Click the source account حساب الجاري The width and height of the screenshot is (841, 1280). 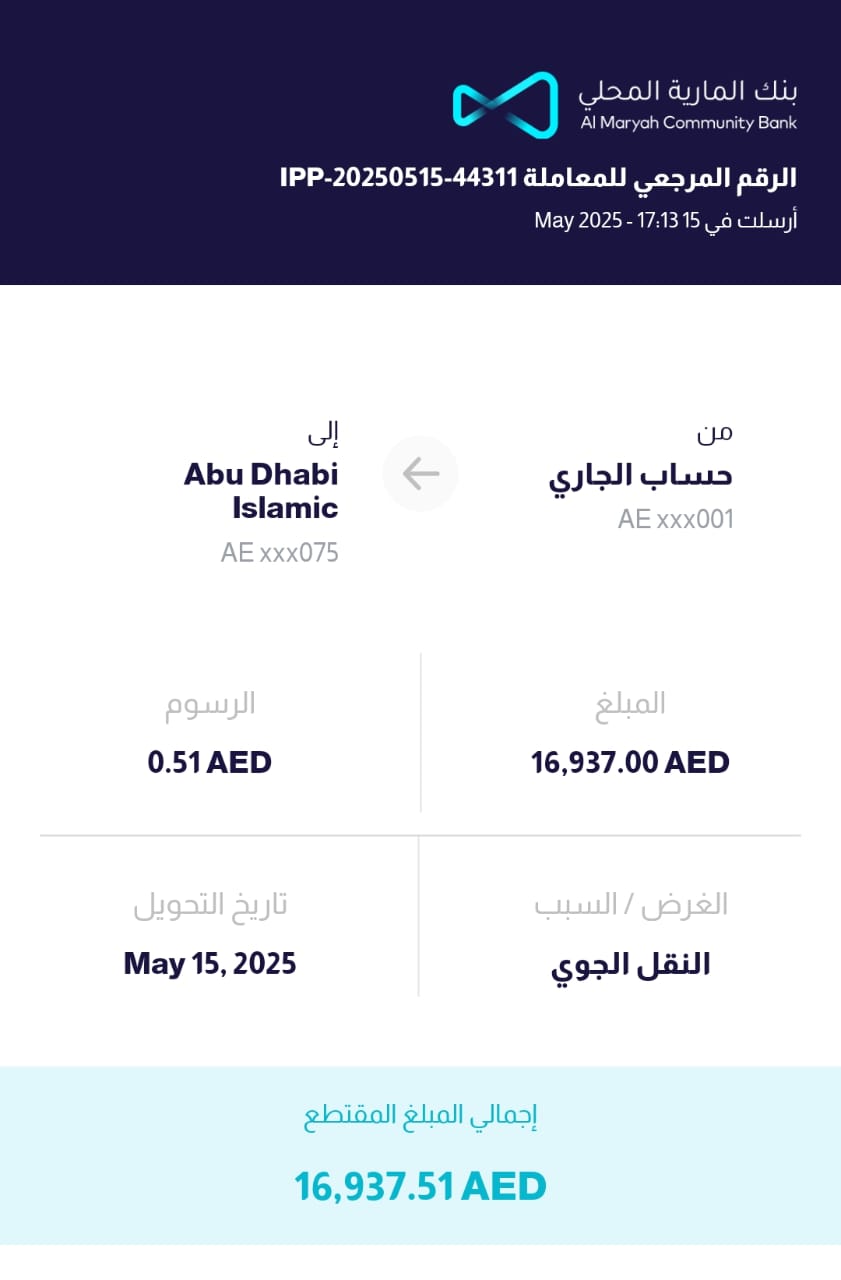[x=640, y=476]
